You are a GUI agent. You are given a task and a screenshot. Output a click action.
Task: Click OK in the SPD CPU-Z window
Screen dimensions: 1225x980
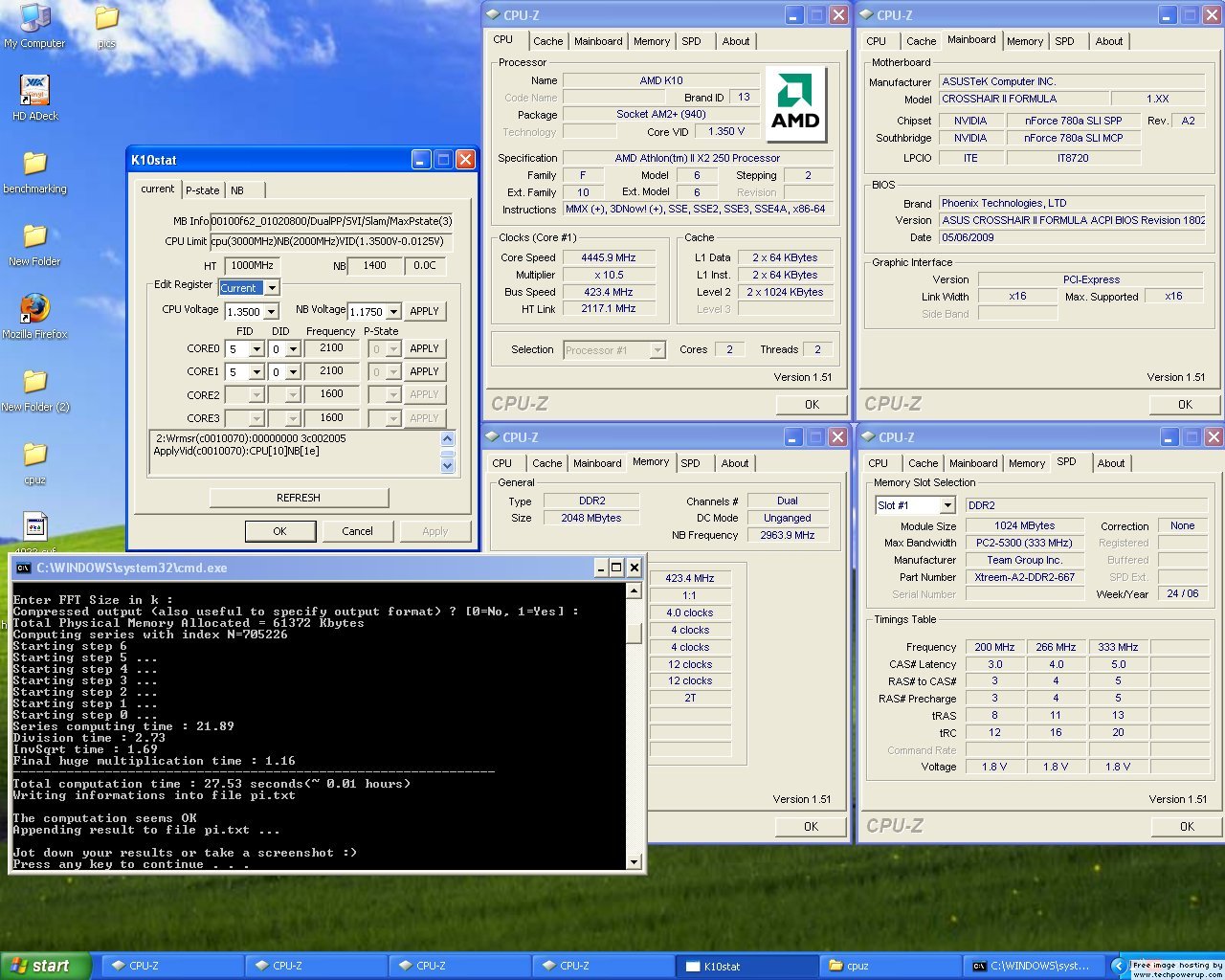[x=1187, y=826]
